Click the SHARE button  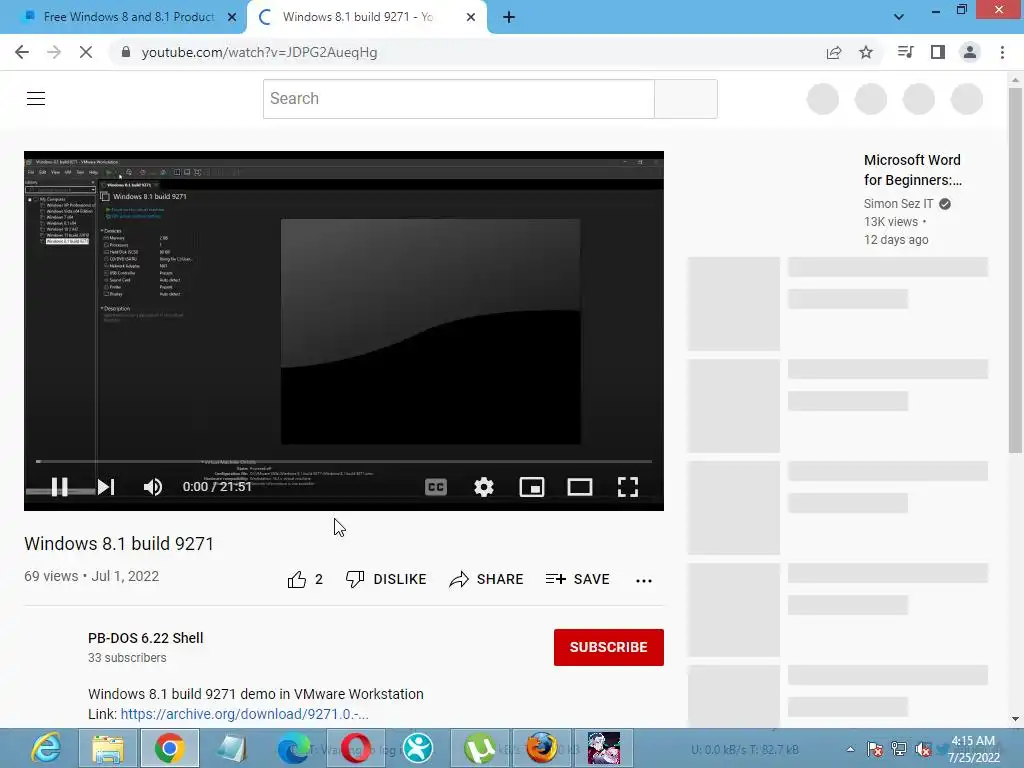pyautogui.click(x=487, y=579)
